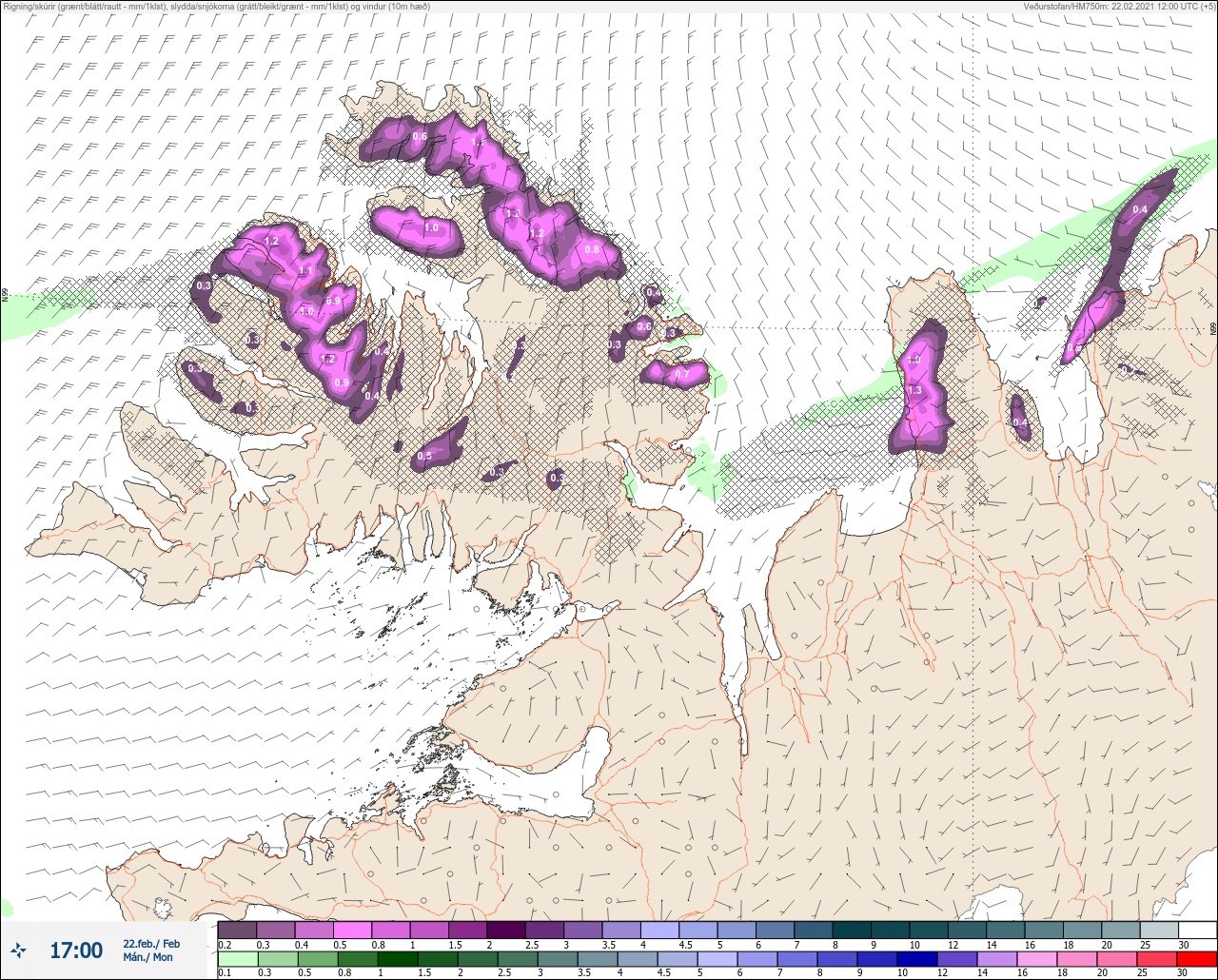1218x980 pixels.
Task: Click the '0.8' snowfall value on the map
Action: pos(593,249)
